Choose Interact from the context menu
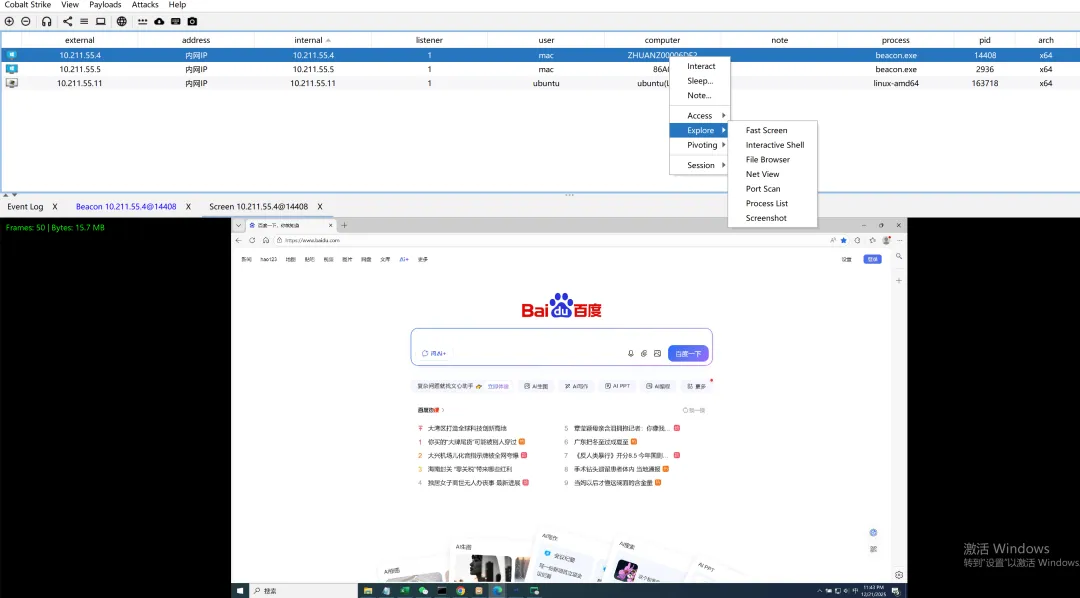 tap(700, 66)
